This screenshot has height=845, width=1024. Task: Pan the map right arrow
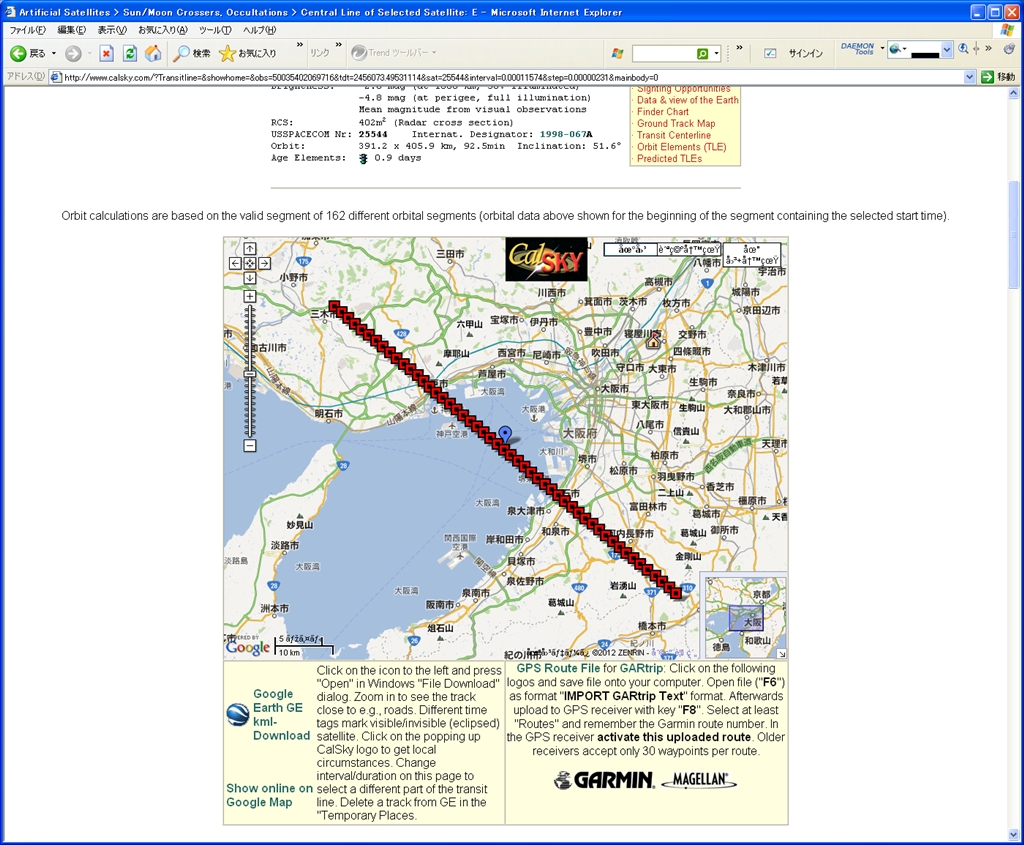click(264, 263)
